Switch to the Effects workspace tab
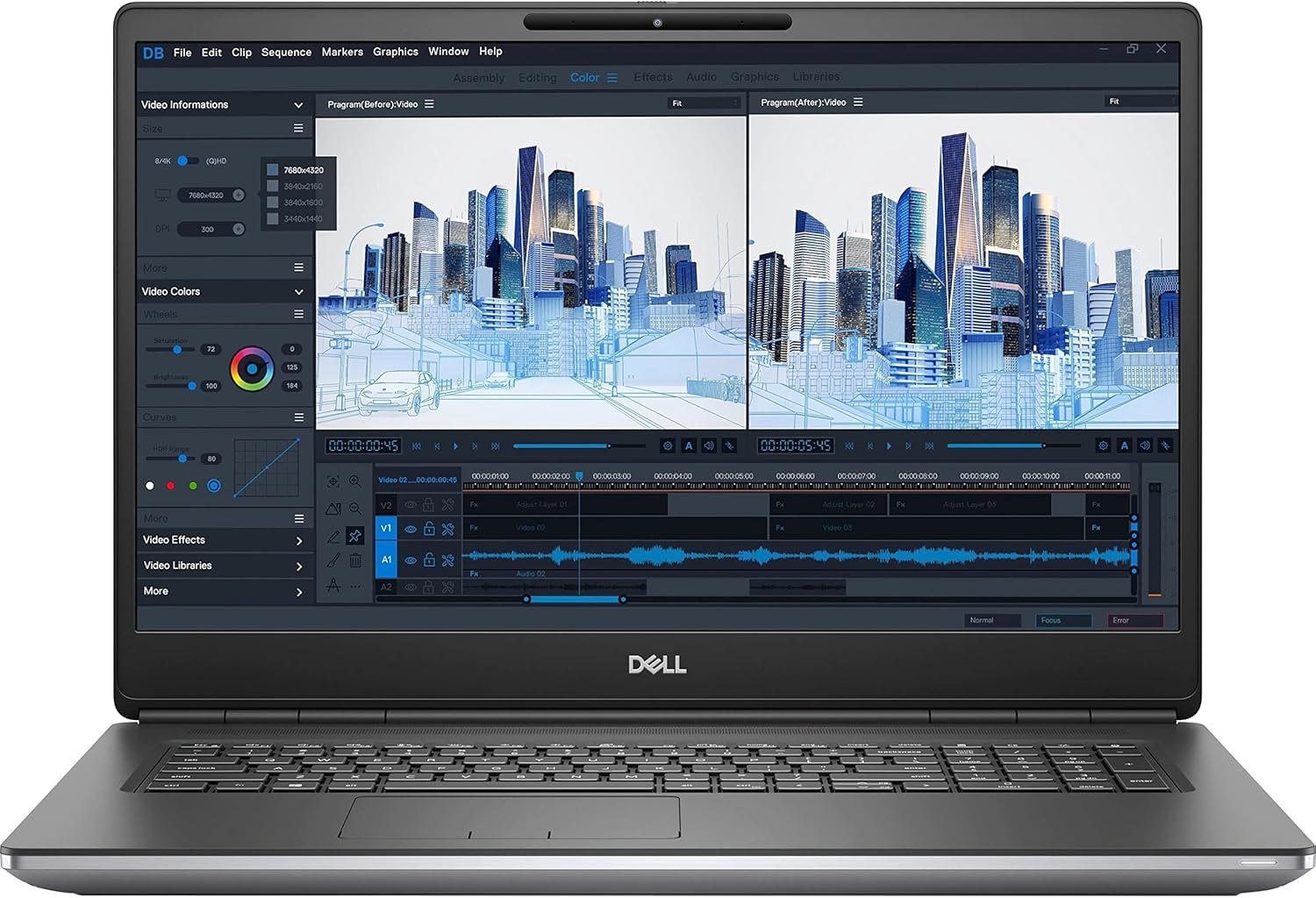This screenshot has height=898, width=1316. point(653,77)
